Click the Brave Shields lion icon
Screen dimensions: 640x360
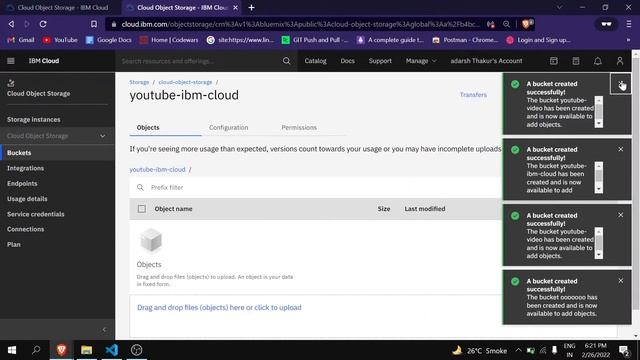(x=527, y=24)
